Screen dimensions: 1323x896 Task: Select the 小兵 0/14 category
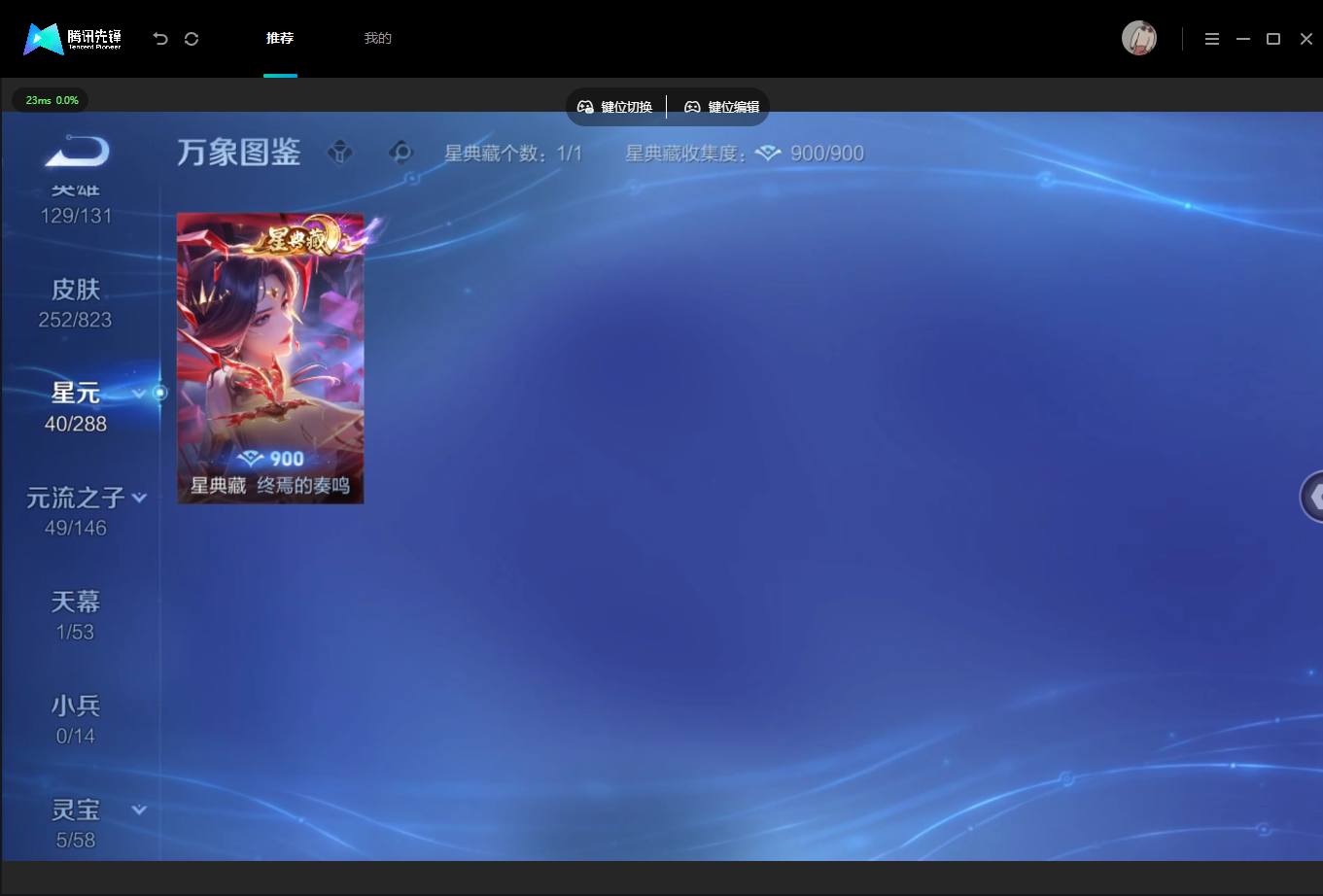pyautogui.click(x=75, y=719)
